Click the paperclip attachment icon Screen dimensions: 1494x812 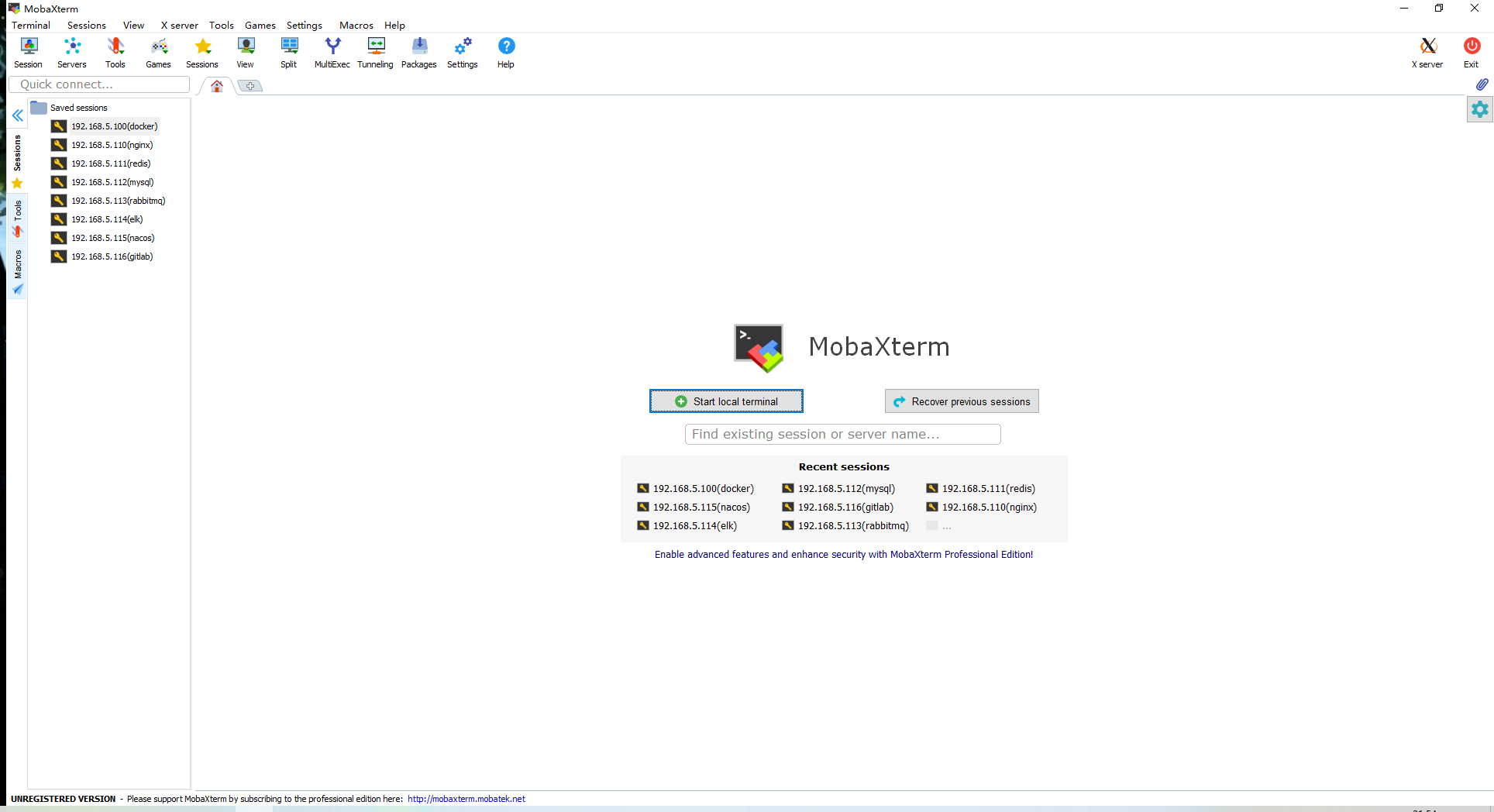point(1482,84)
